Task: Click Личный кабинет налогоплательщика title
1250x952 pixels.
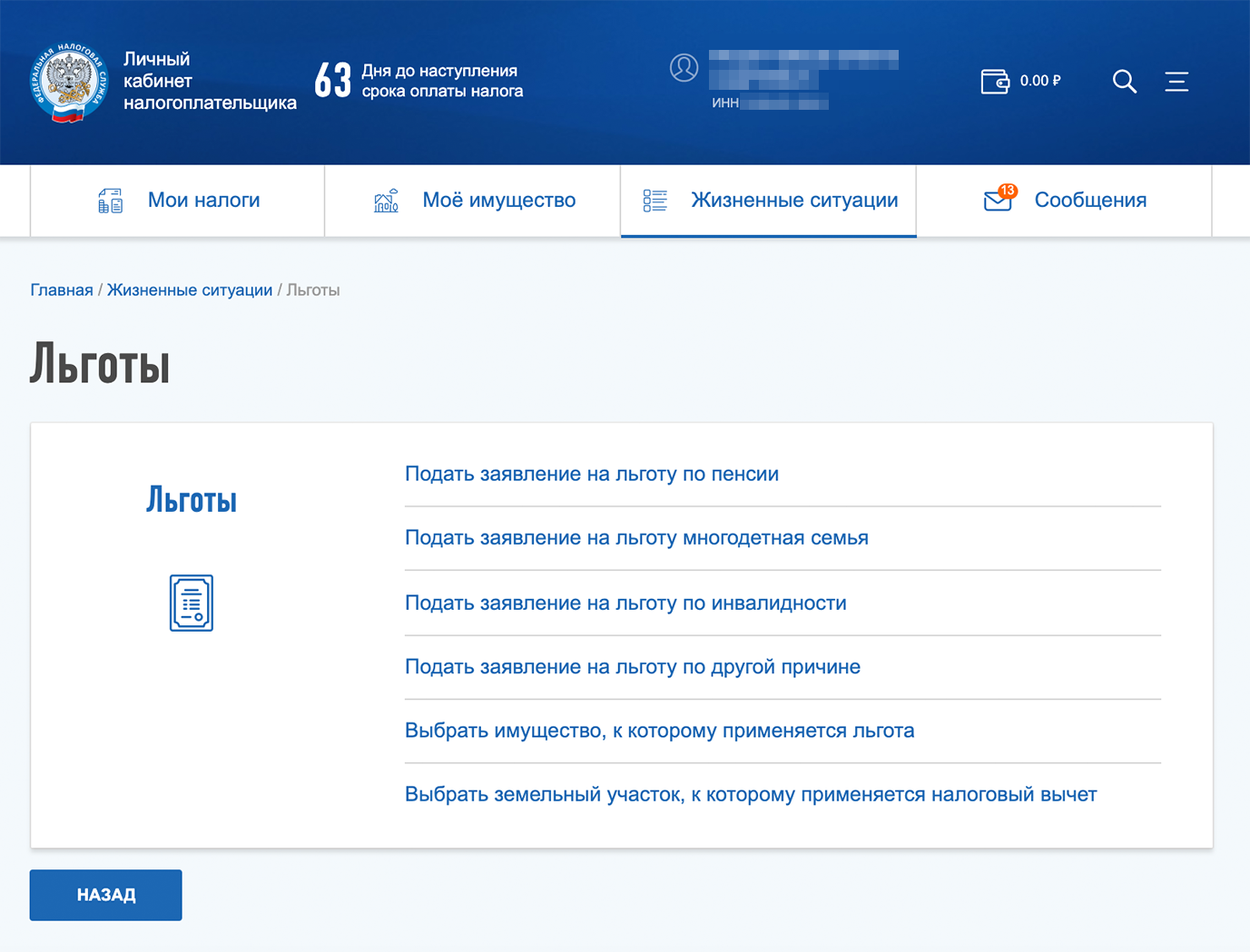Action: tap(210, 81)
